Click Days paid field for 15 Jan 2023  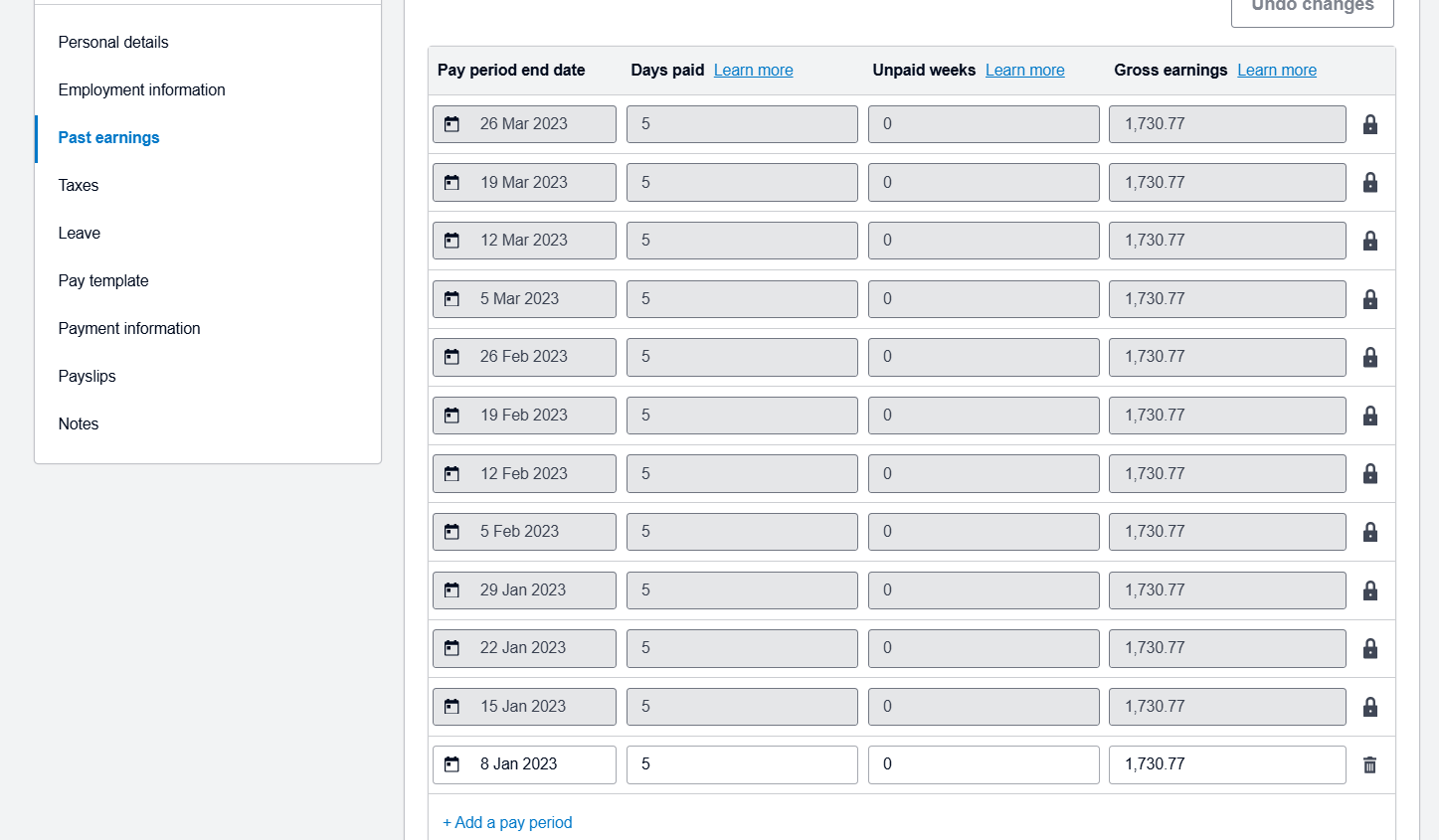742,707
